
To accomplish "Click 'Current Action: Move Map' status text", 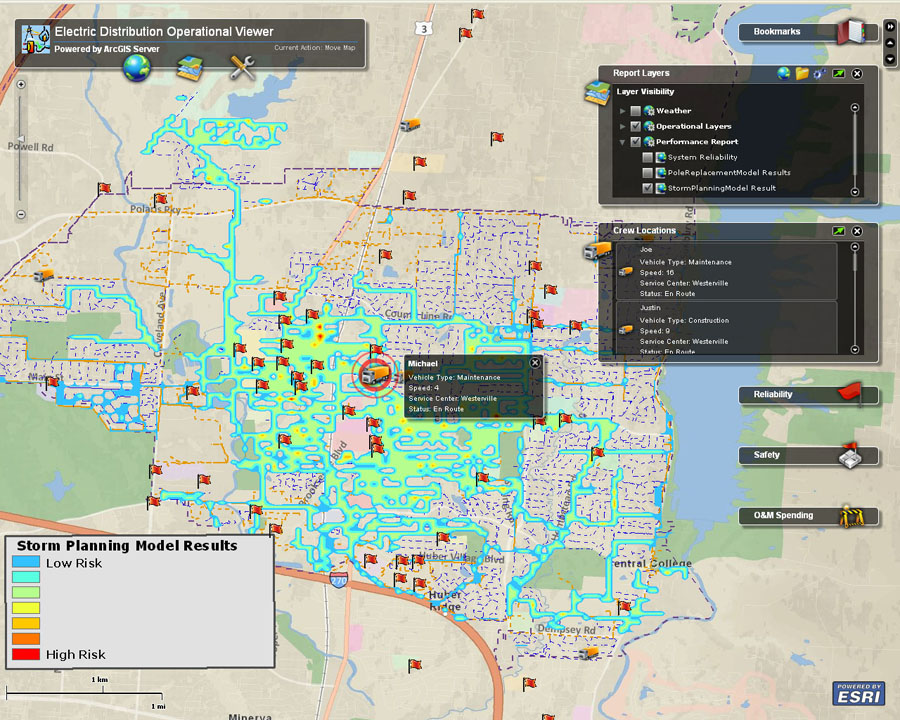I will (315, 48).
